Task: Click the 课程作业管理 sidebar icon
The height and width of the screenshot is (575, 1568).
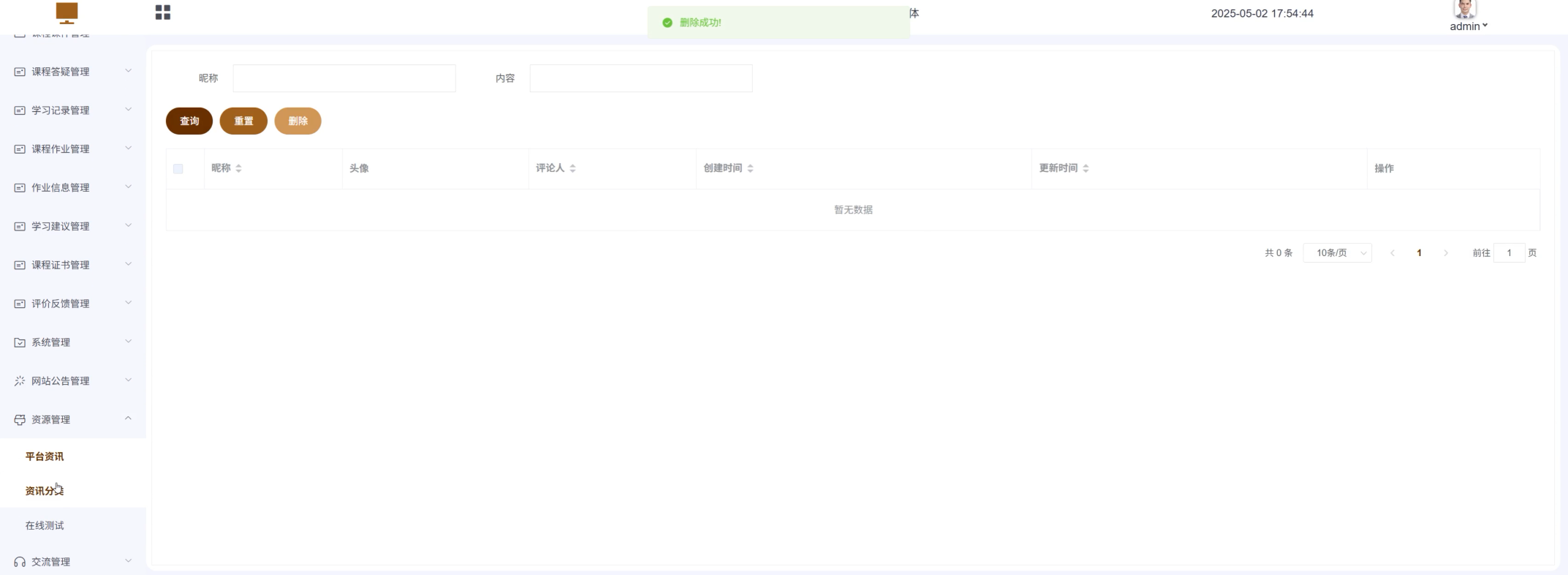Action: pos(20,149)
